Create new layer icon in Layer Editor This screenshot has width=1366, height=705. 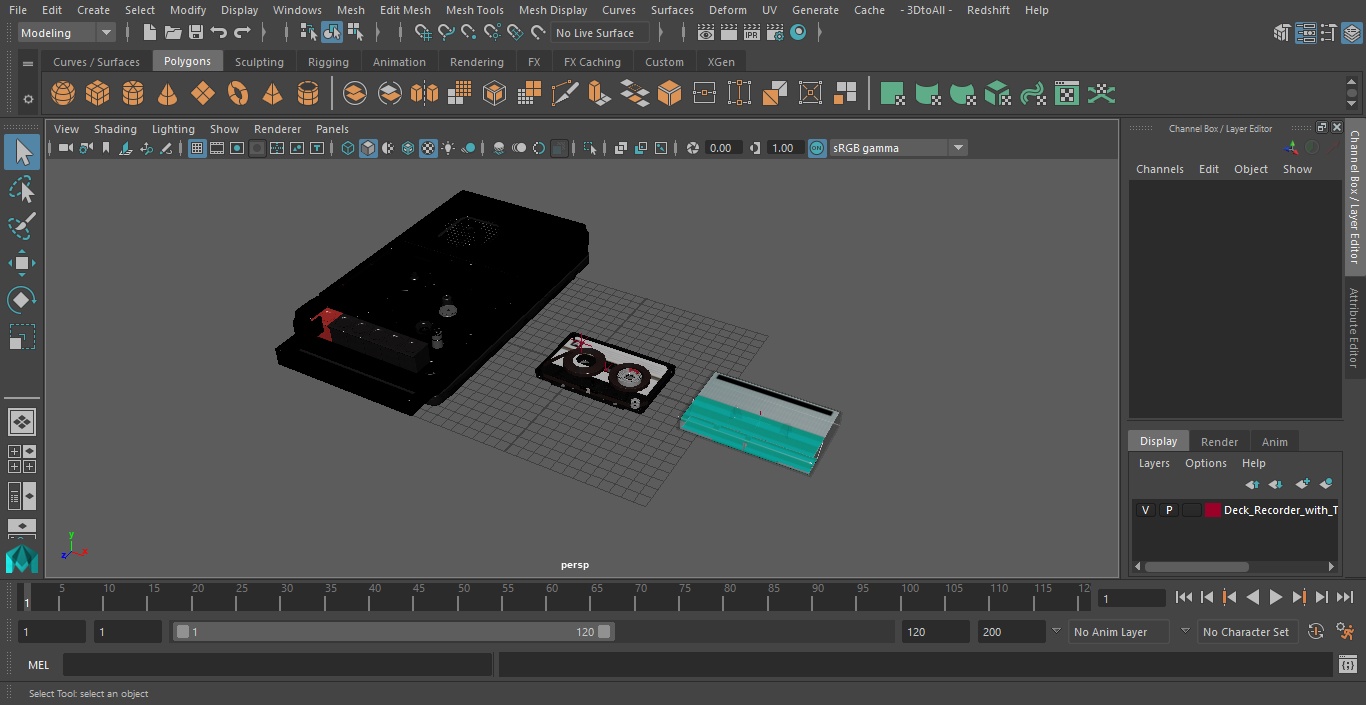click(x=1302, y=484)
